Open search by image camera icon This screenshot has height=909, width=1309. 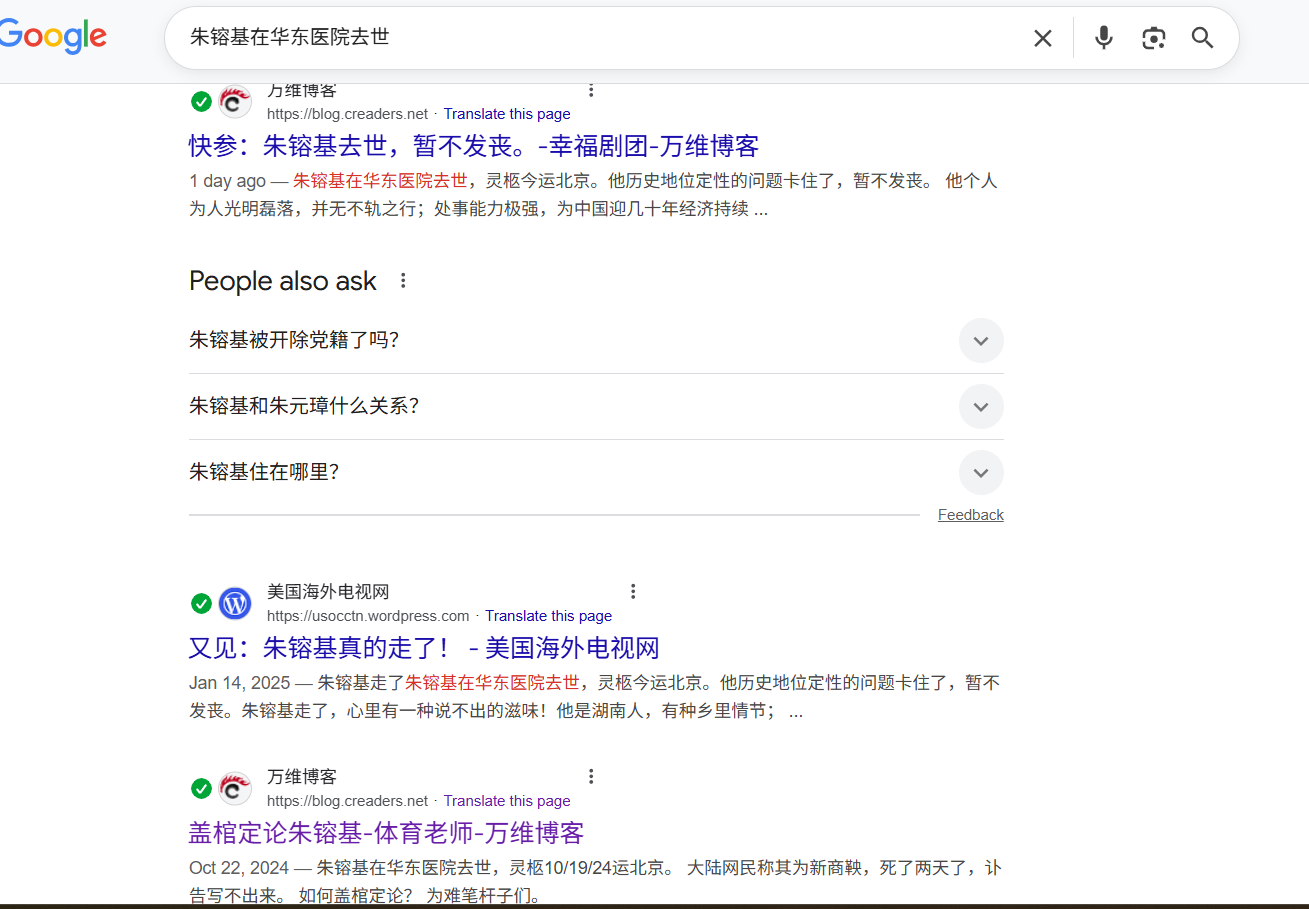click(x=1153, y=38)
